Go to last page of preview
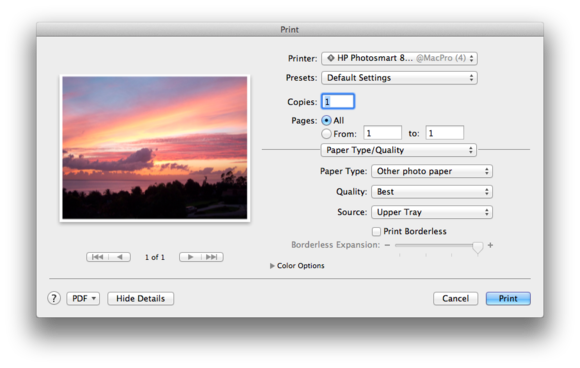Viewport: 580px width, 368px height. pyautogui.click(x=212, y=257)
